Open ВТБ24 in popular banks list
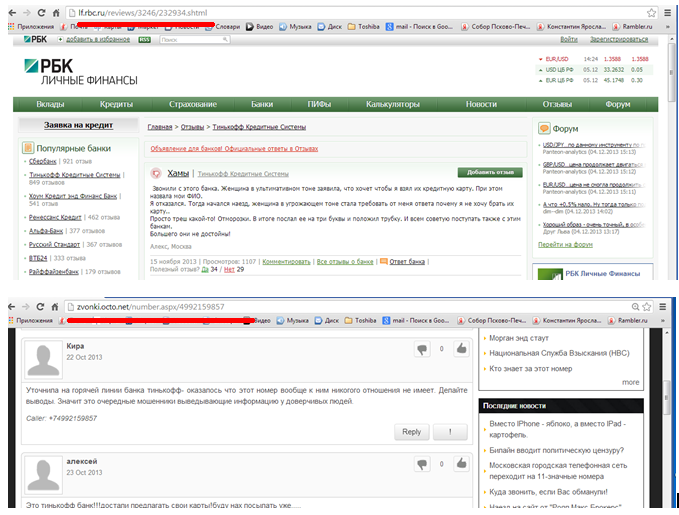The width and height of the screenshot is (679, 515). tap(38, 258)
